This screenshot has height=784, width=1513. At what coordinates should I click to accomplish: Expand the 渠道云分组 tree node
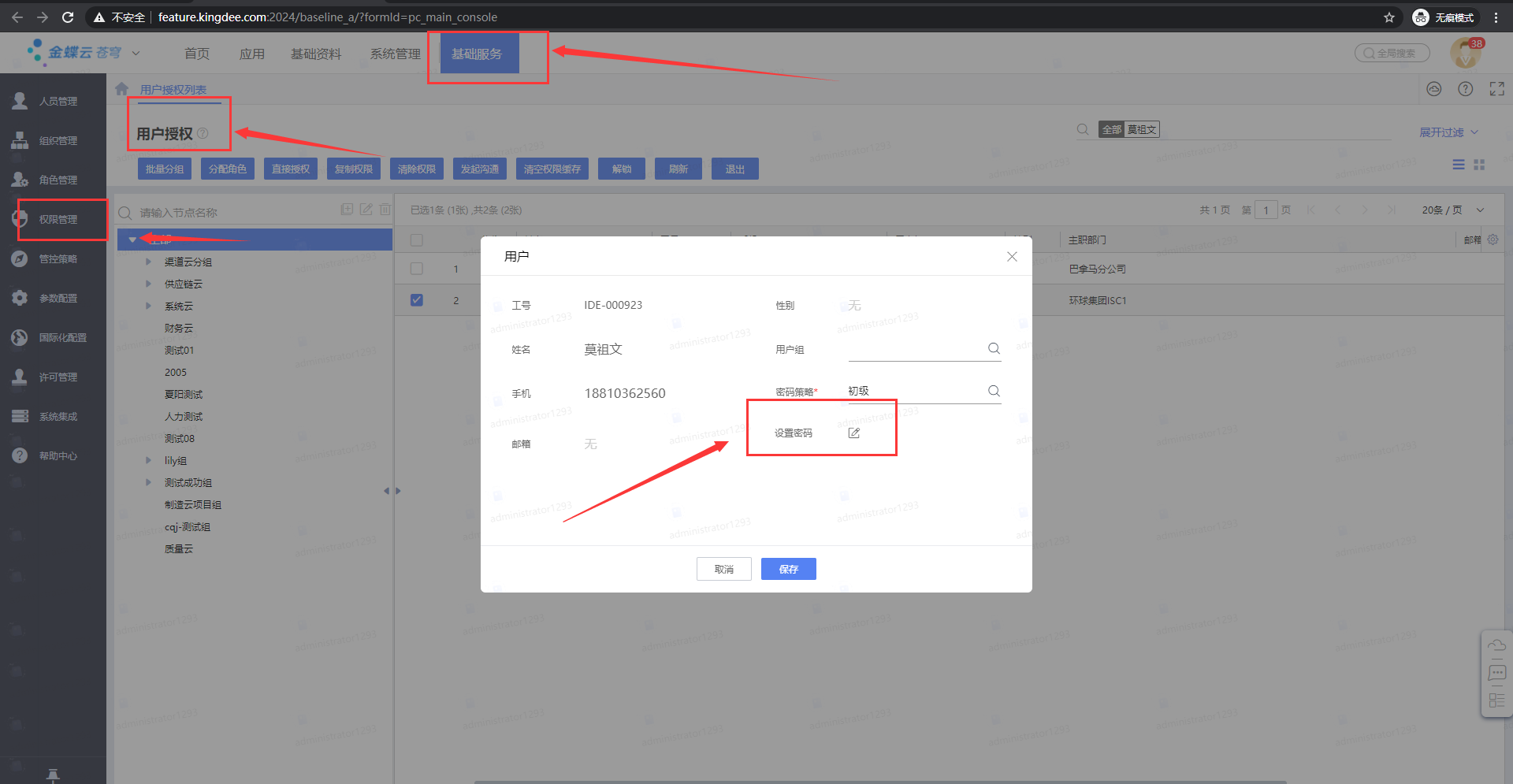[148, 262]
